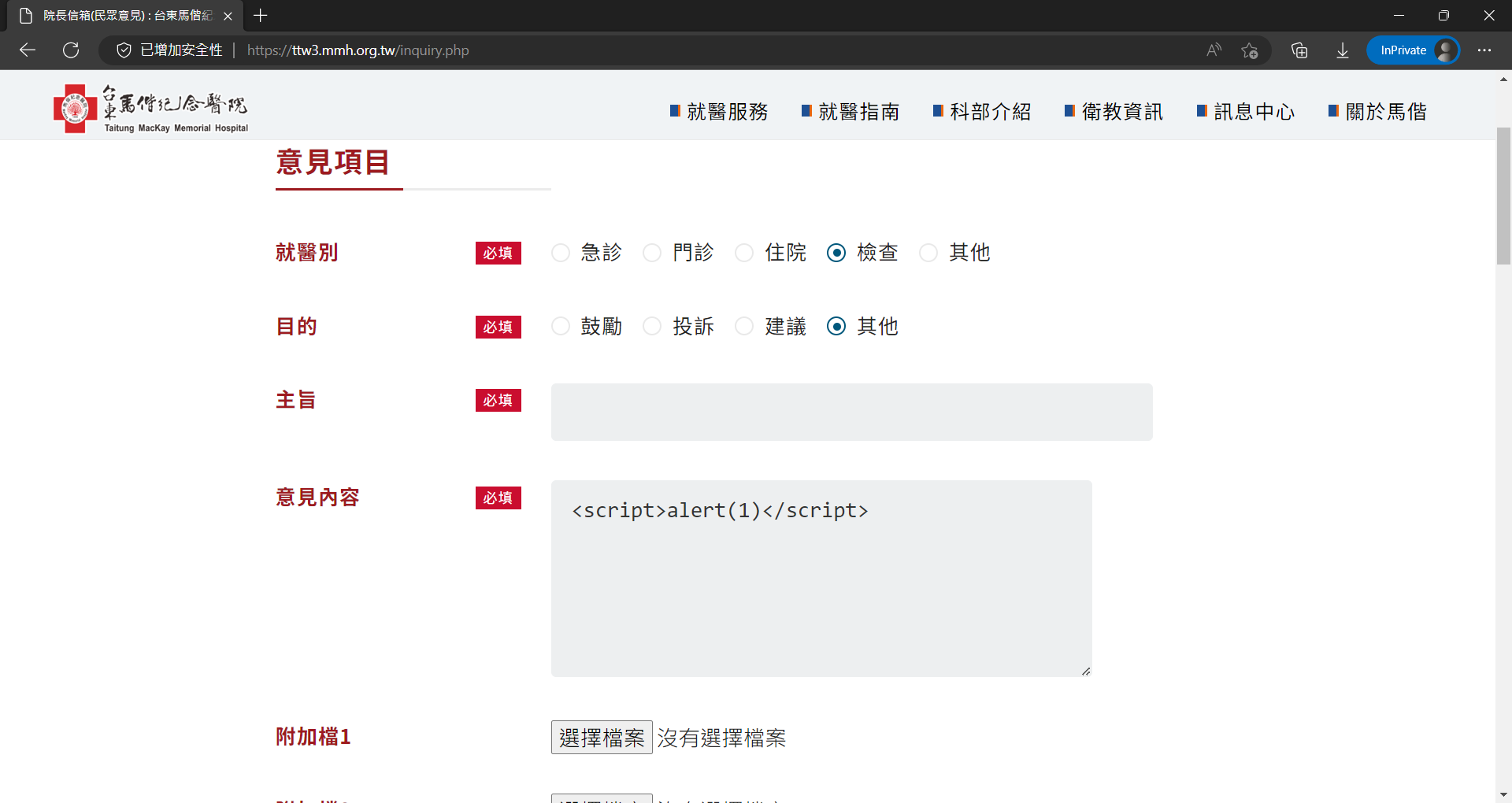The image size is (1512, 803).
Task: Click the scrollbar up arrow
Action: [x=1503, y=79]
